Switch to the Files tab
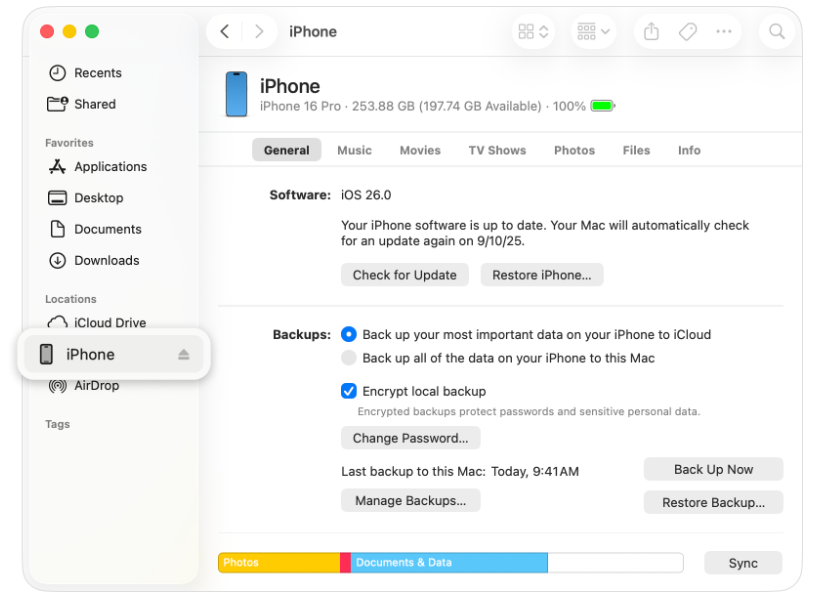Screen dimensions: 818x602 [636, 150]
